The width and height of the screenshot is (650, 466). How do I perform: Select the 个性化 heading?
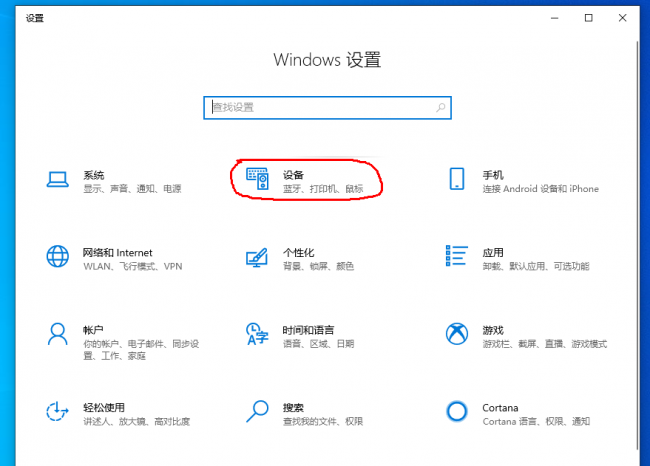[298, 252]
